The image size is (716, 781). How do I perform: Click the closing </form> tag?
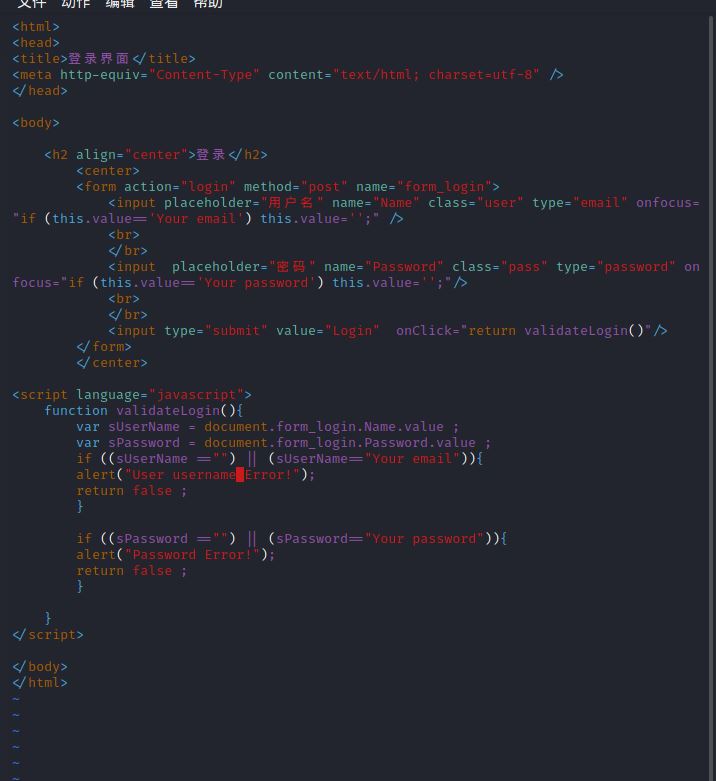tap(104, 347)
